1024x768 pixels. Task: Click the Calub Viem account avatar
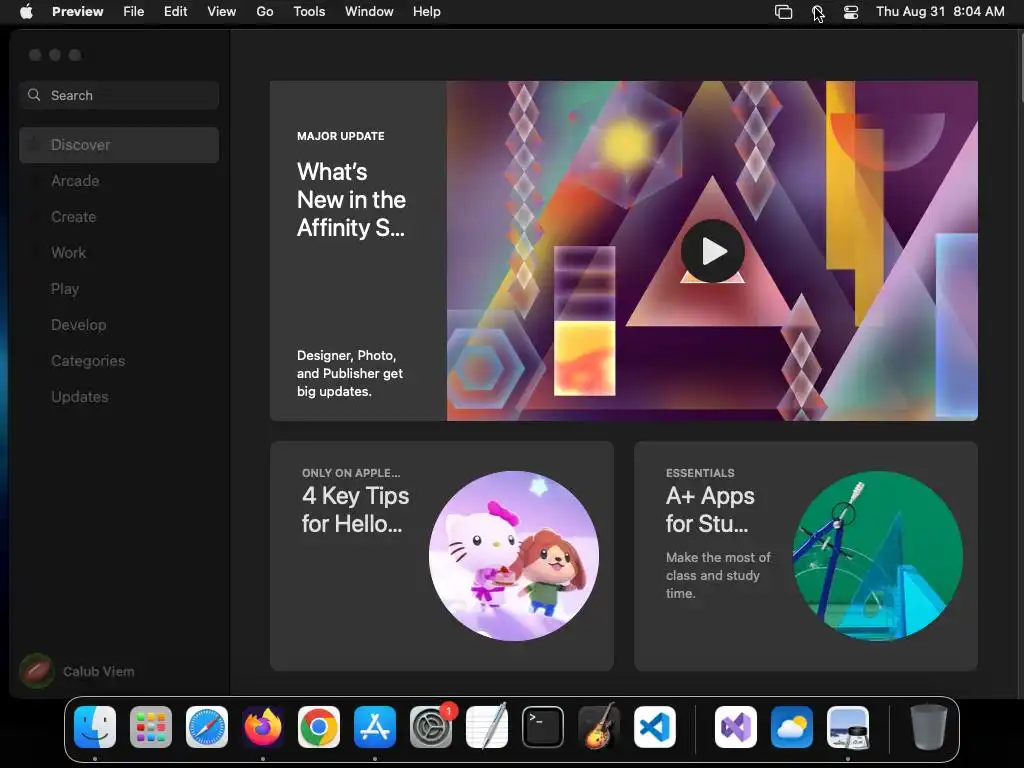pyautogui.click(x=37, y=671)
